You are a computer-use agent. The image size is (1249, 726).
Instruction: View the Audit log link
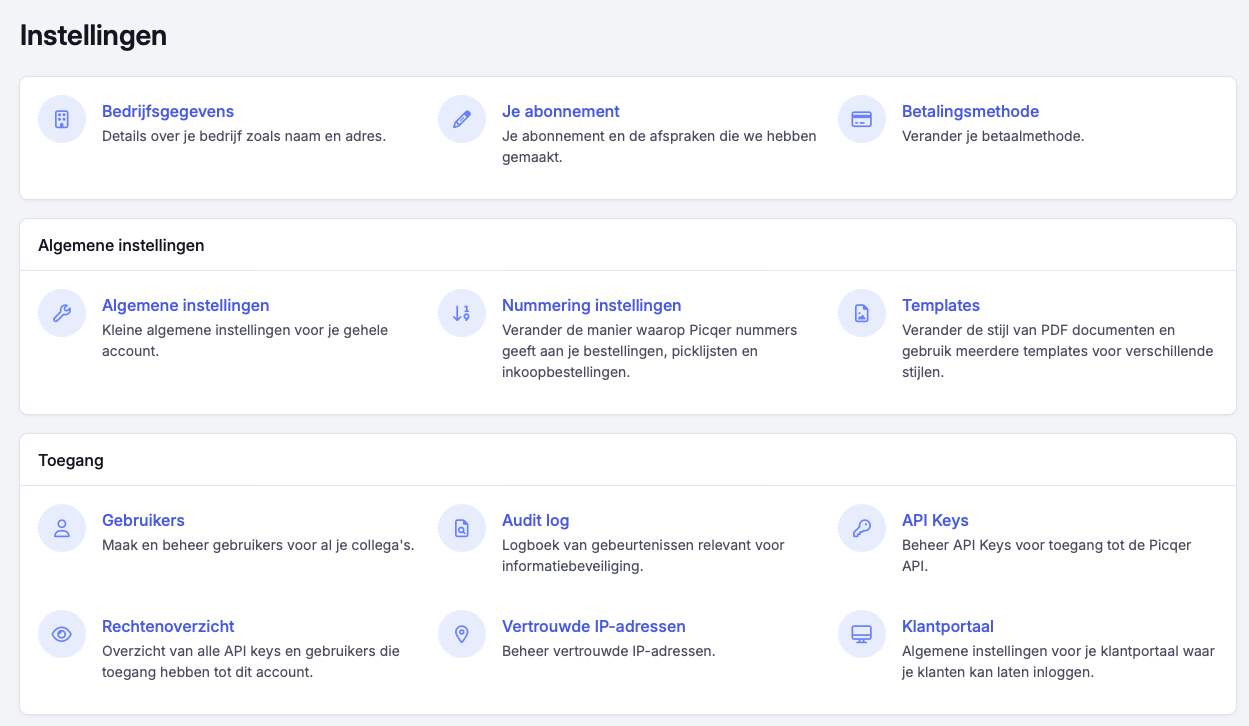point(535,520)
